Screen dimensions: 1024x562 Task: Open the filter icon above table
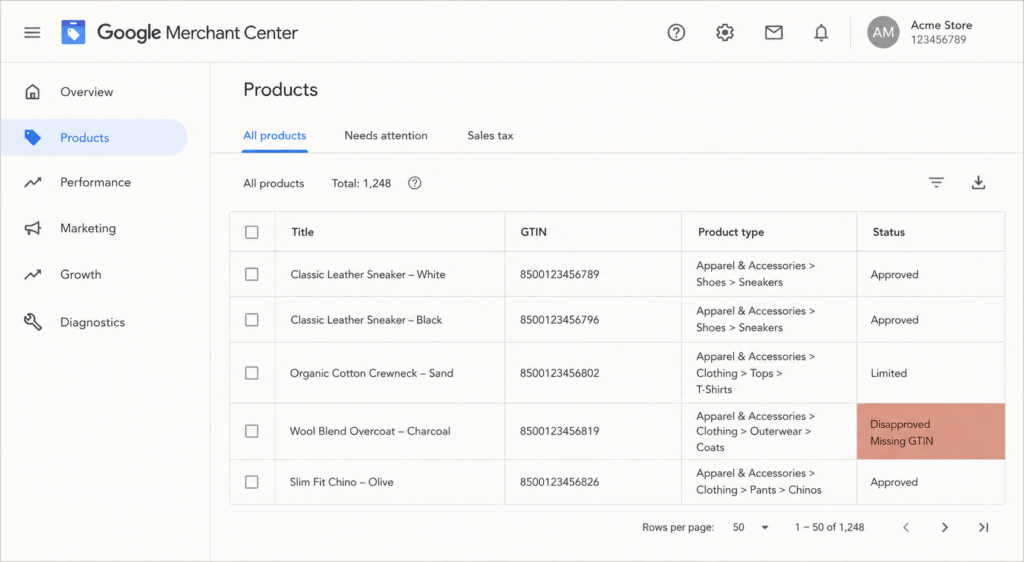[936, 183]
